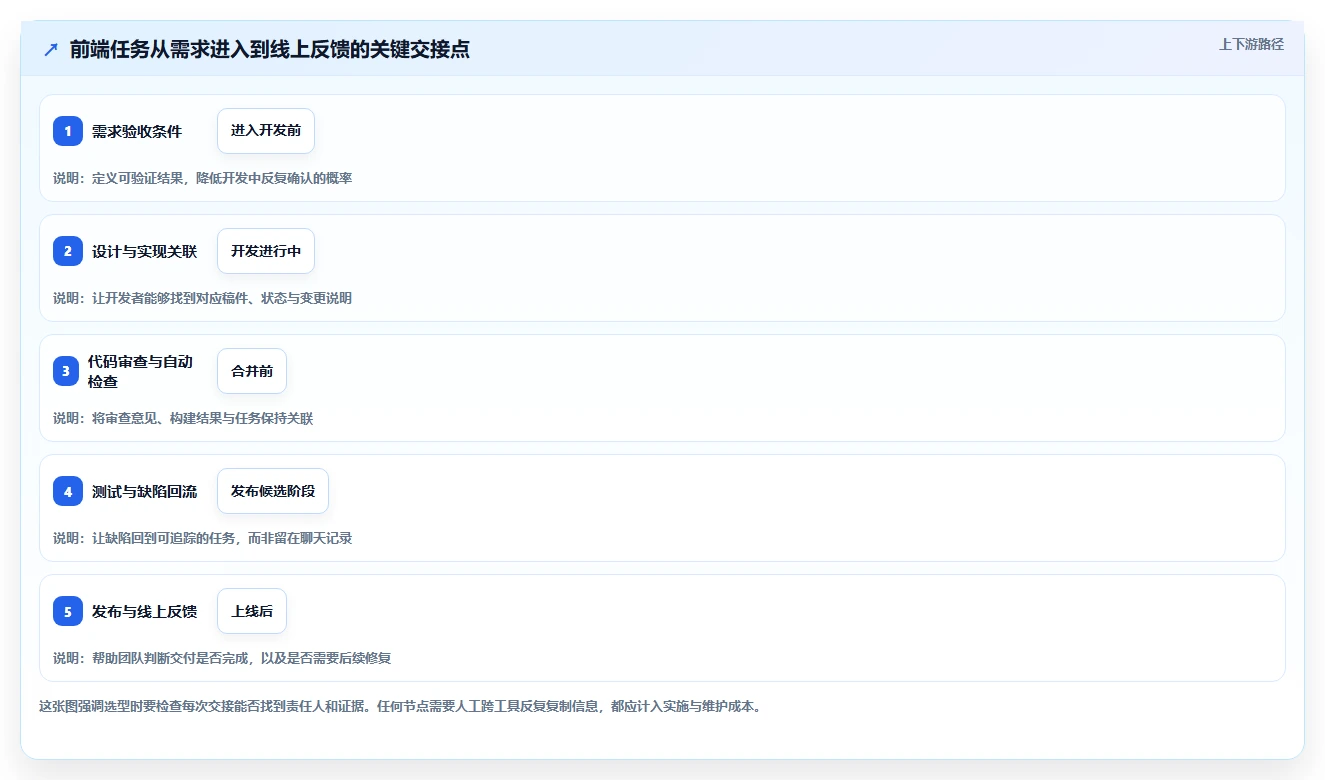Image resolution: width=1325 pixels, height=780 pixels.
Task: Select step number 1 badge
Action: (x=68, y=131)
